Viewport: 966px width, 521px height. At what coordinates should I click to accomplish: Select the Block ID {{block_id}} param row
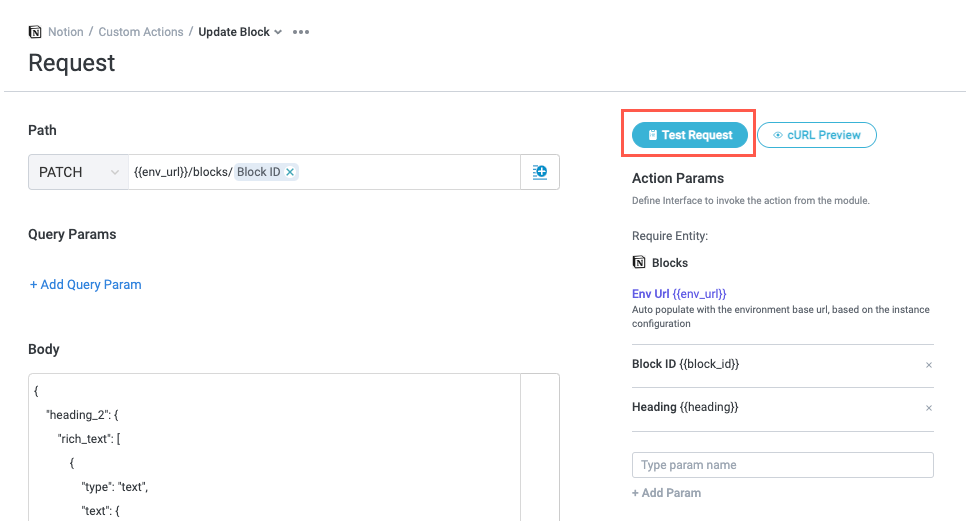tap(782, 365)
